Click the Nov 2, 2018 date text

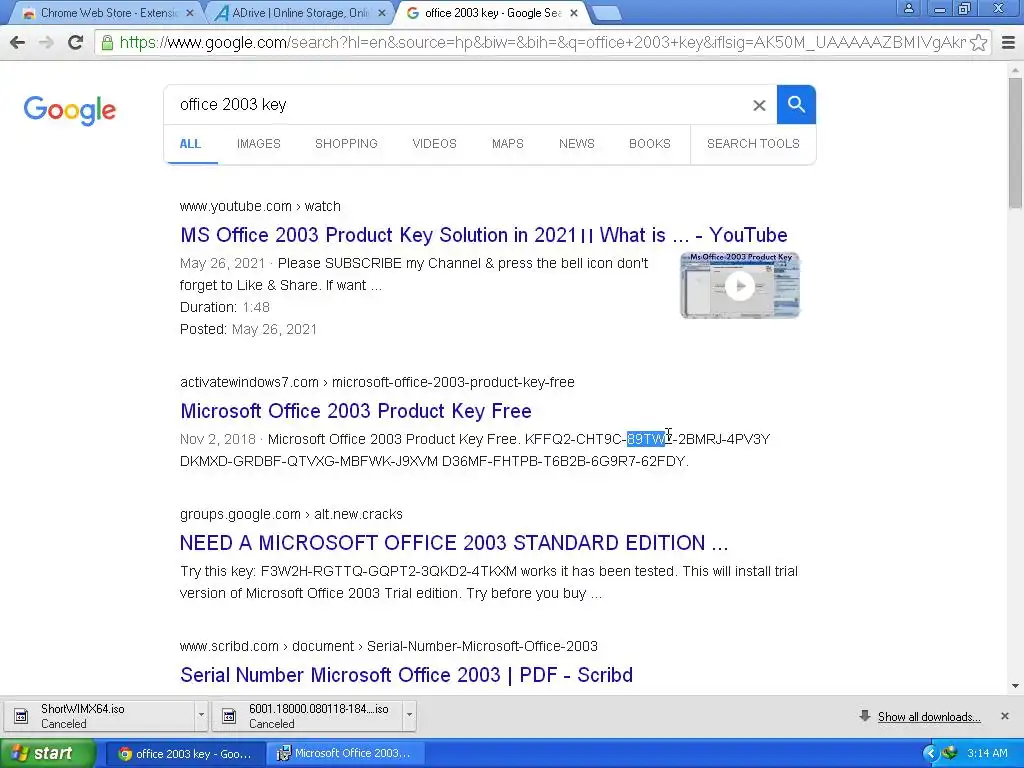217,439
